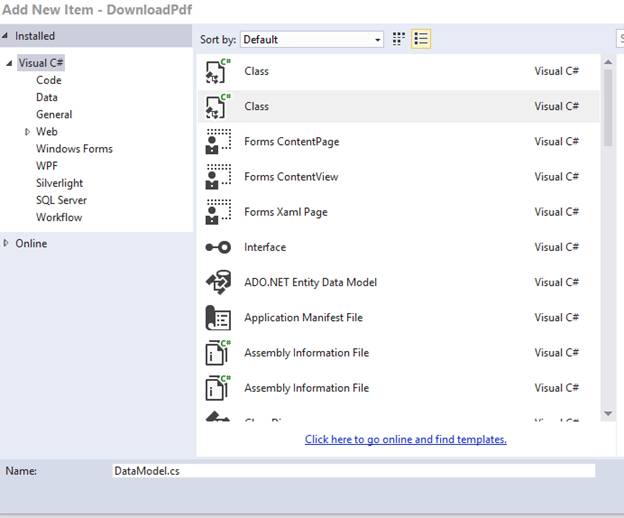
Task: Open the Sort by Default dropdown
Action: tap(311, 39)
